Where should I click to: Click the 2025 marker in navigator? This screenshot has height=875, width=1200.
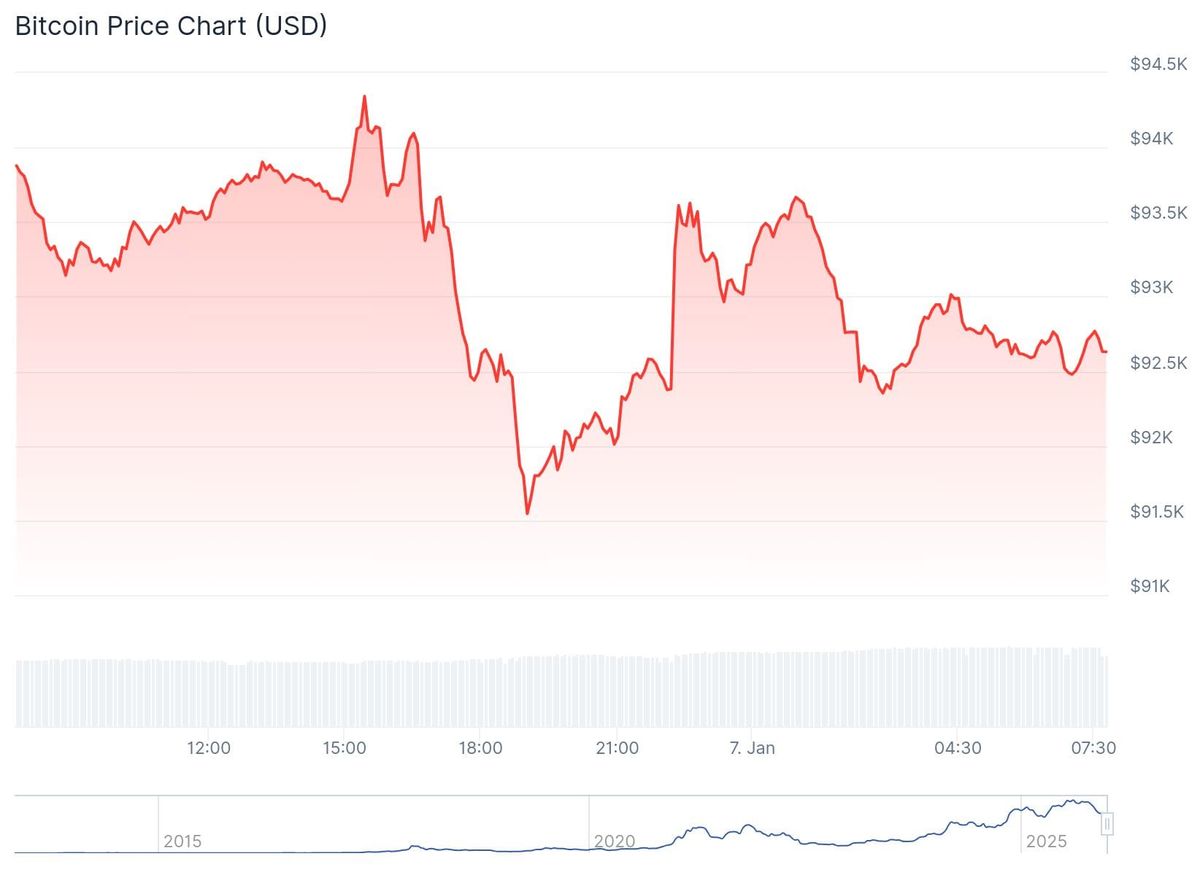click(1046, 841)
